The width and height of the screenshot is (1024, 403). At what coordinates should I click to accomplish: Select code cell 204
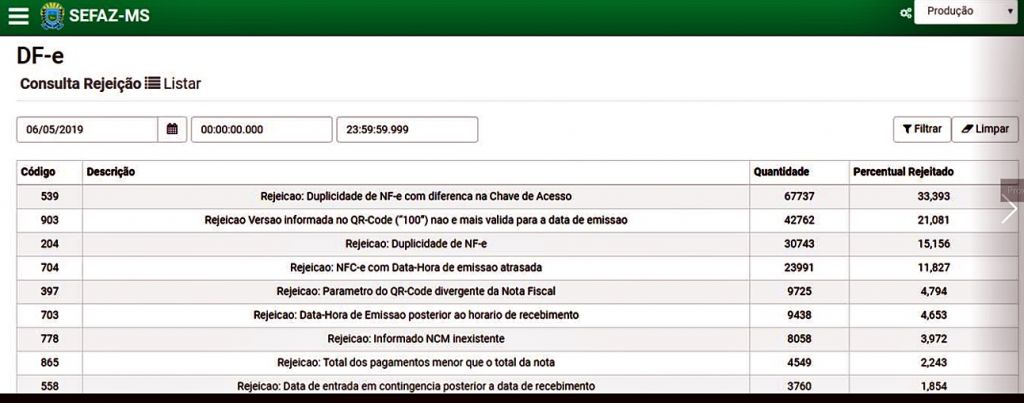[49, 244]
